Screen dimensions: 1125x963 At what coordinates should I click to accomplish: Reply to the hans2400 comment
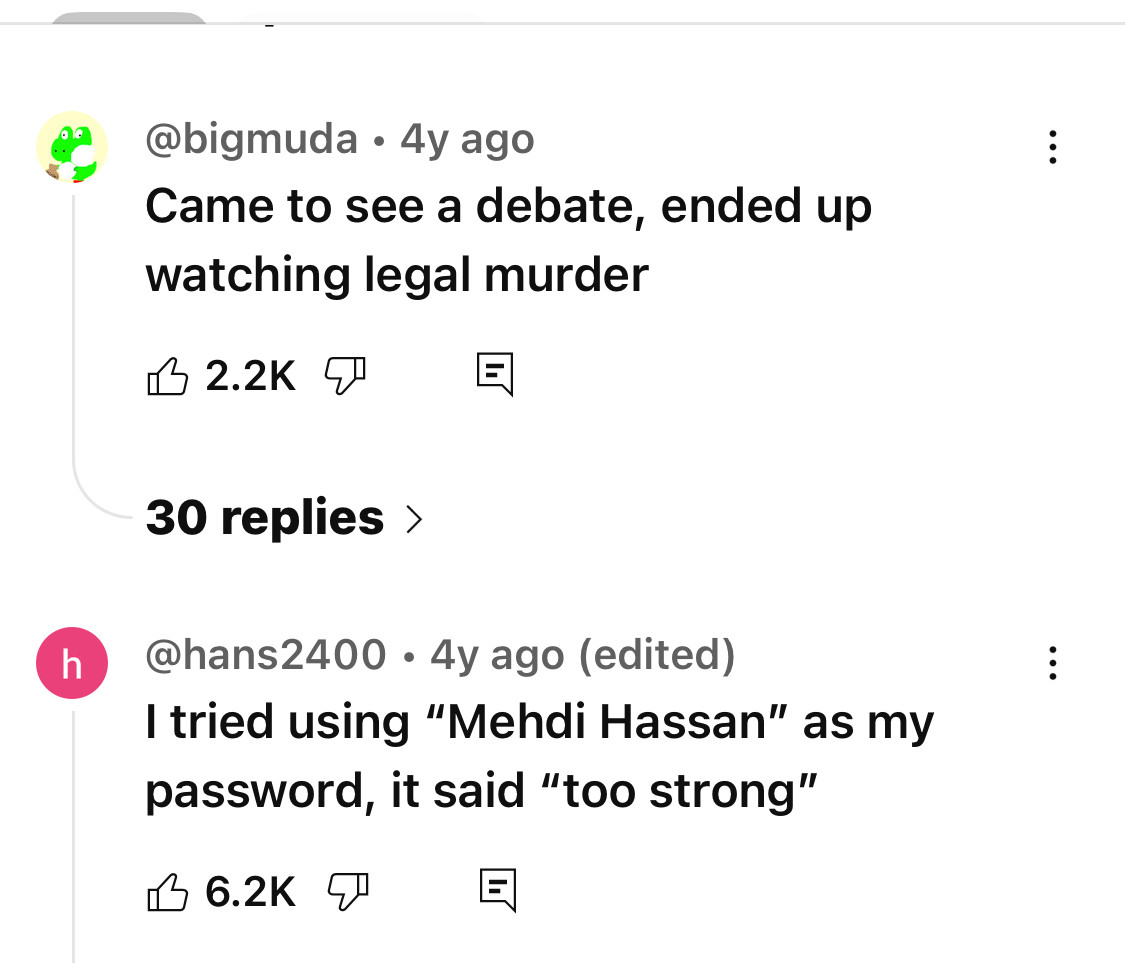(498, 891)
